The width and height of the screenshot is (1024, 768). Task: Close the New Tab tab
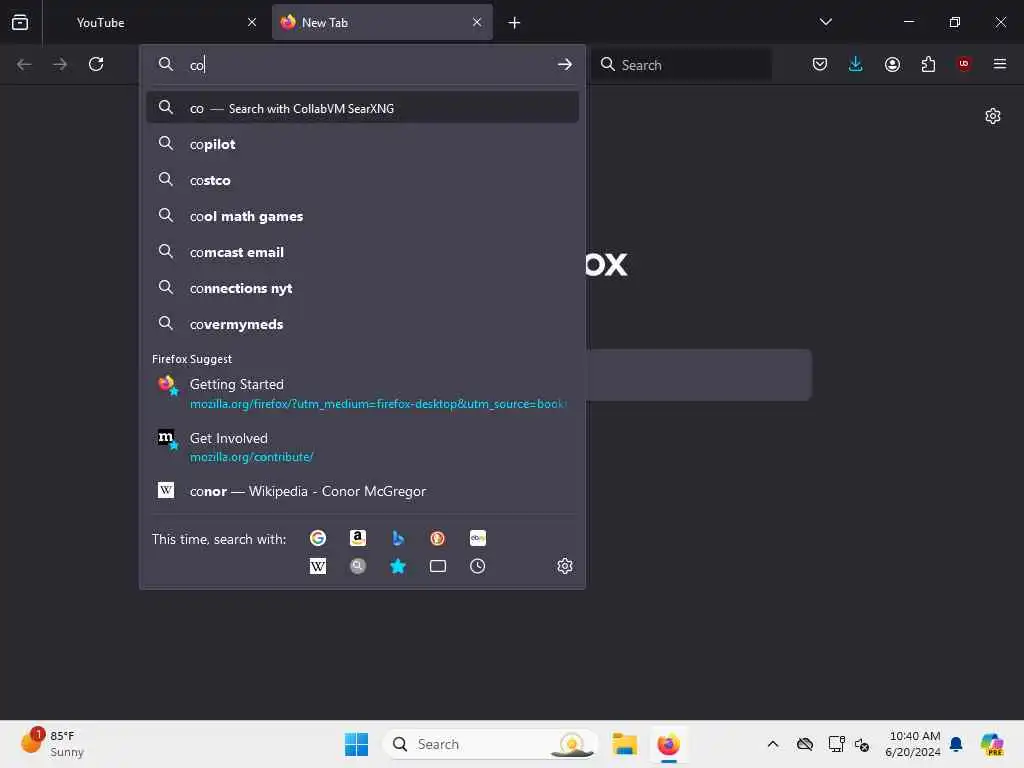point(477,22)
